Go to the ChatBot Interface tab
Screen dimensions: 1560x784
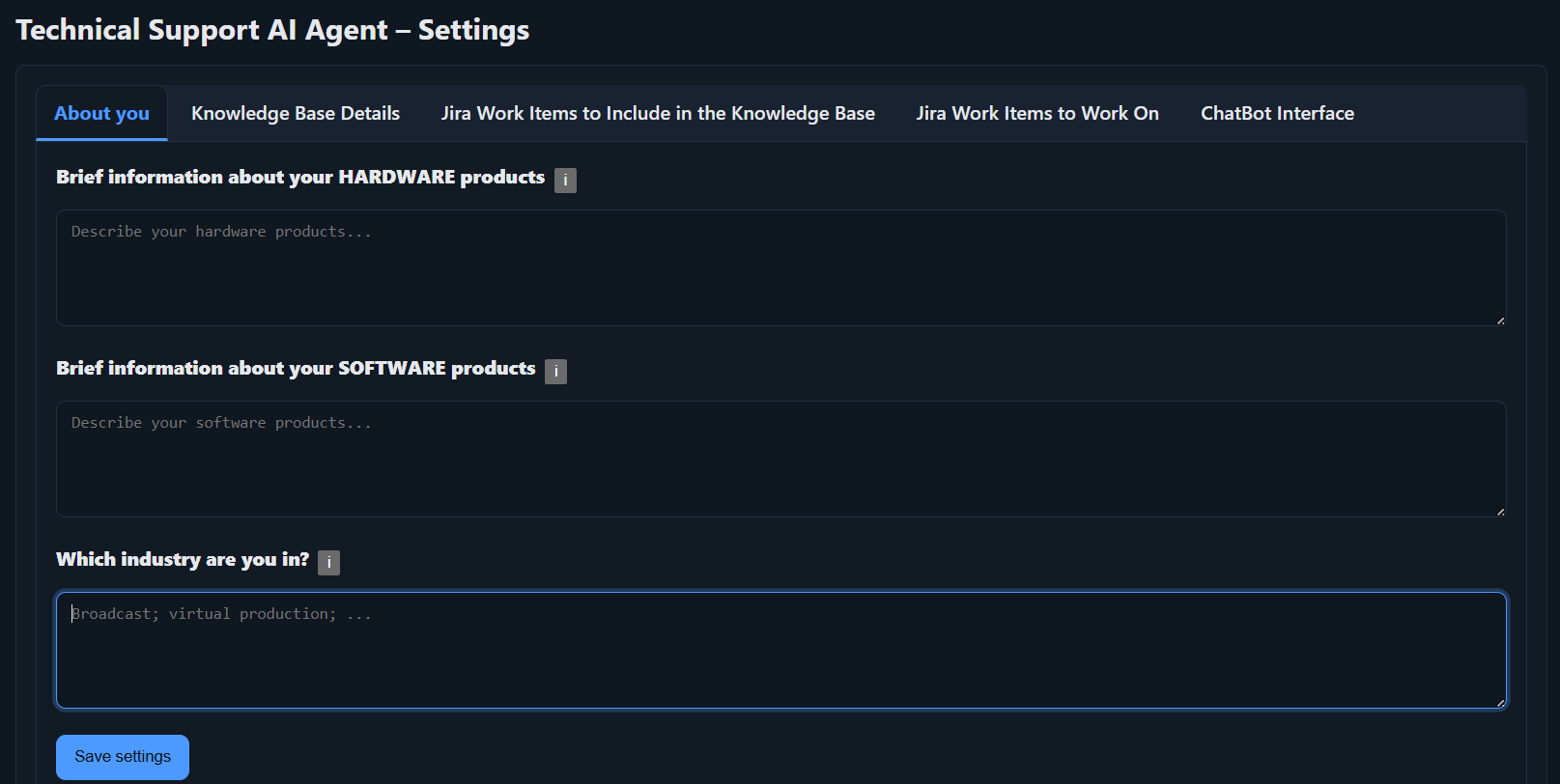pos(1277,114)
